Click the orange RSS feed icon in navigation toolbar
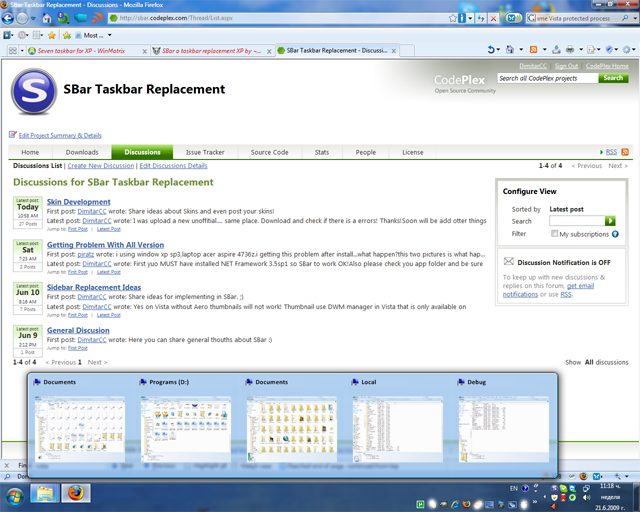Screen dimensions: 640x512 pyautogui.click(x=98, y=18)
